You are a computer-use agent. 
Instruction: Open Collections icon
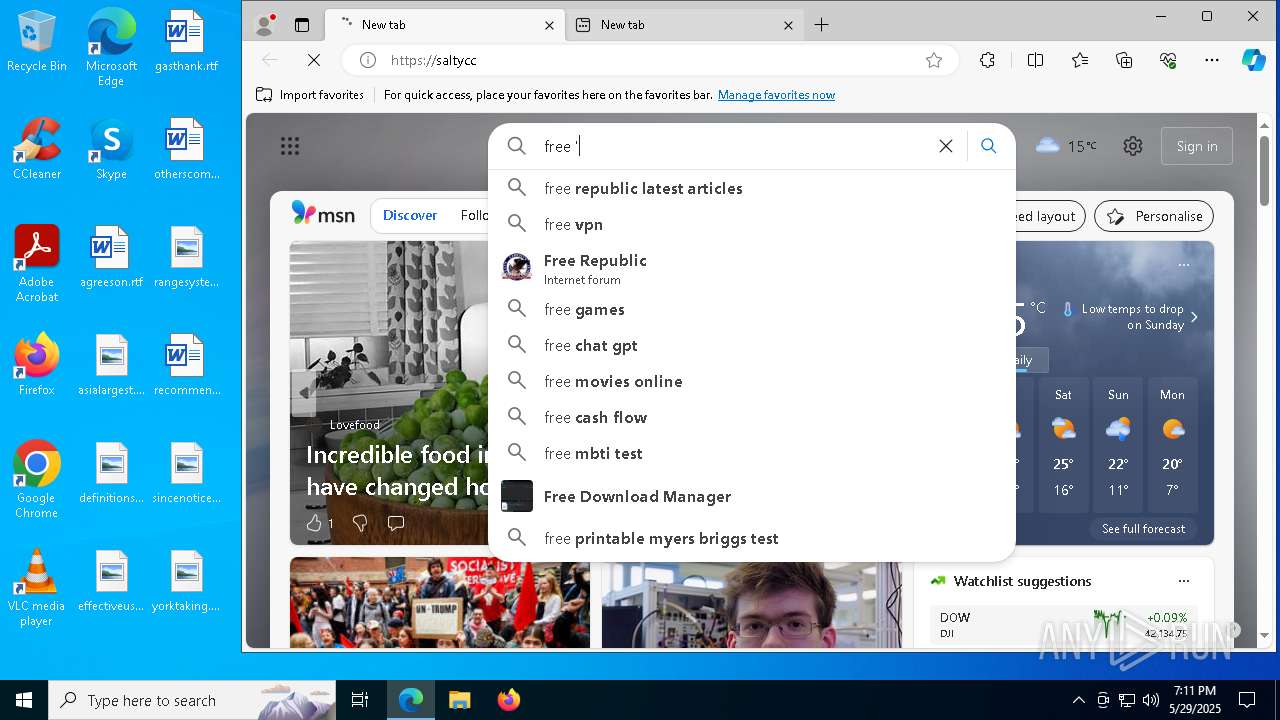(1124, 60)
